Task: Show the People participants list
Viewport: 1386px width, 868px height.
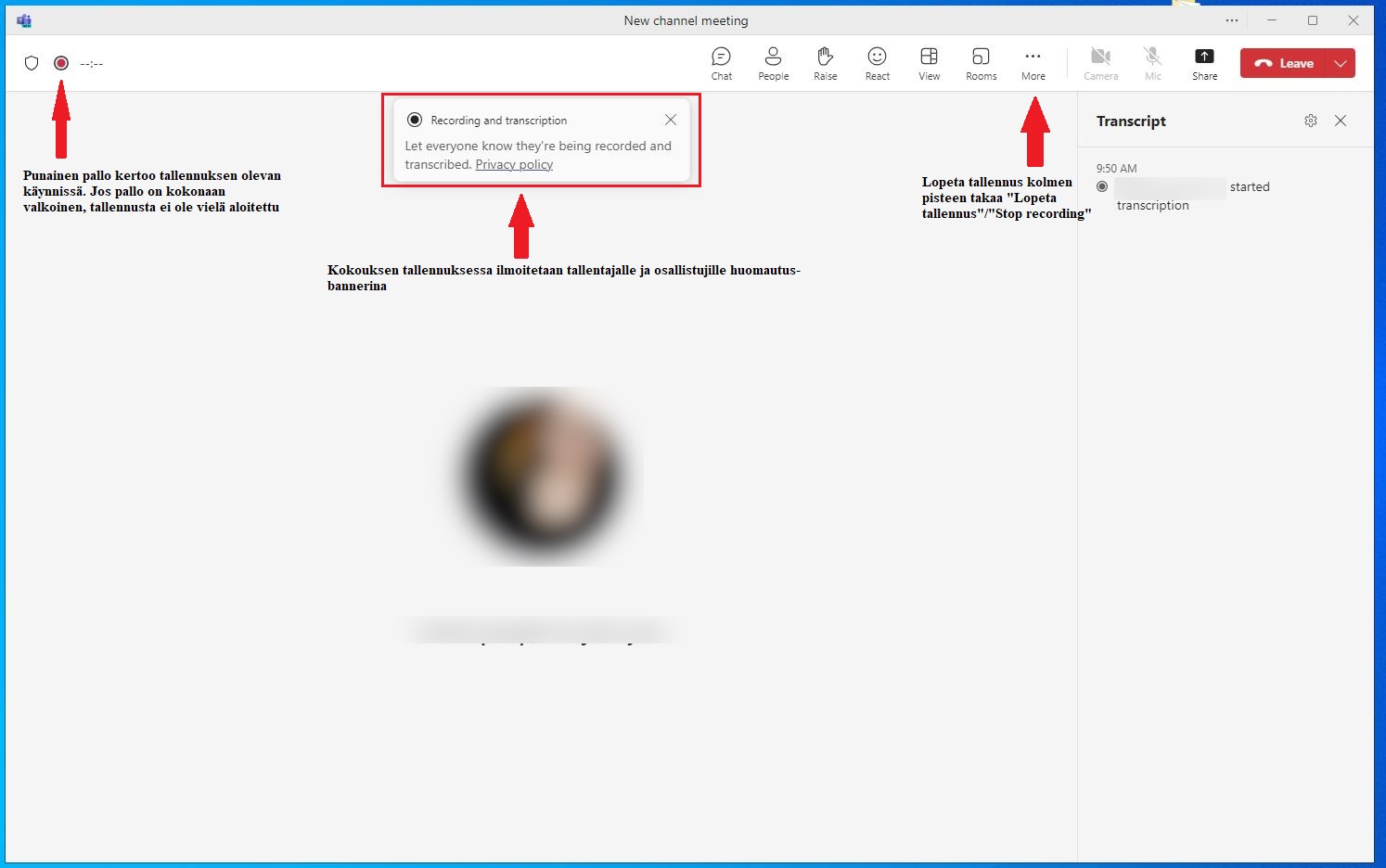Action: [x=773, y=63]
